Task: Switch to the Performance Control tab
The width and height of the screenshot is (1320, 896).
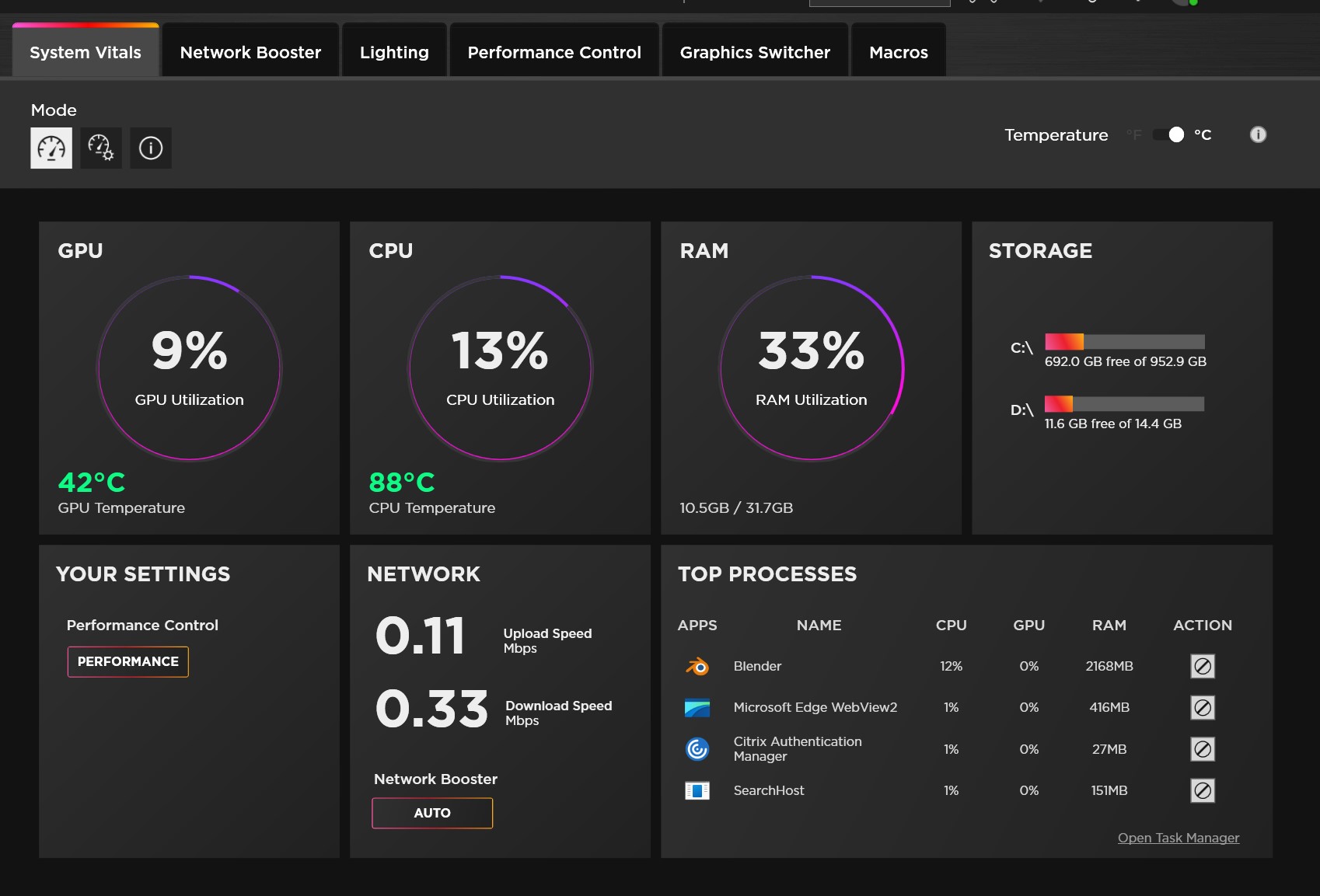Action: pyautogui.click(x=554, y=51)
